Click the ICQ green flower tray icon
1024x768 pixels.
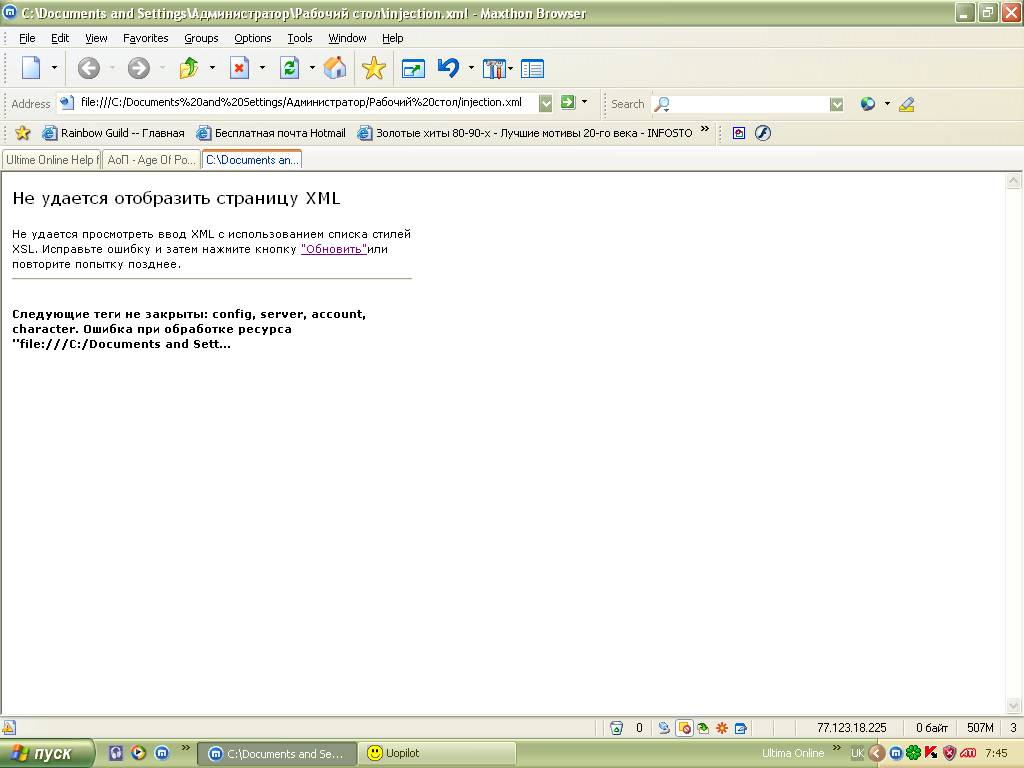tap(914, 753)
